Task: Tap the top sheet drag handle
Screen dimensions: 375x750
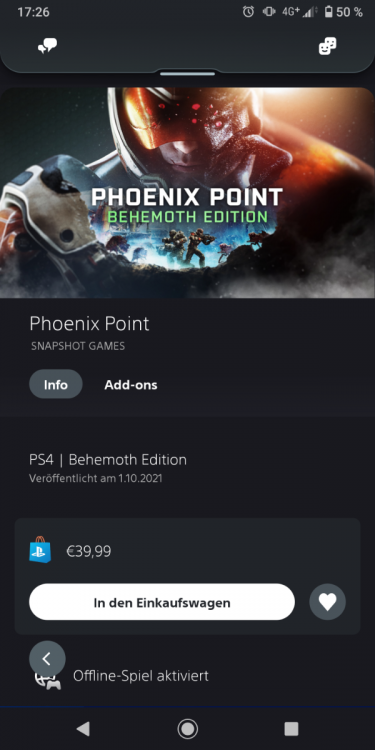Action: tap(188, 74)
